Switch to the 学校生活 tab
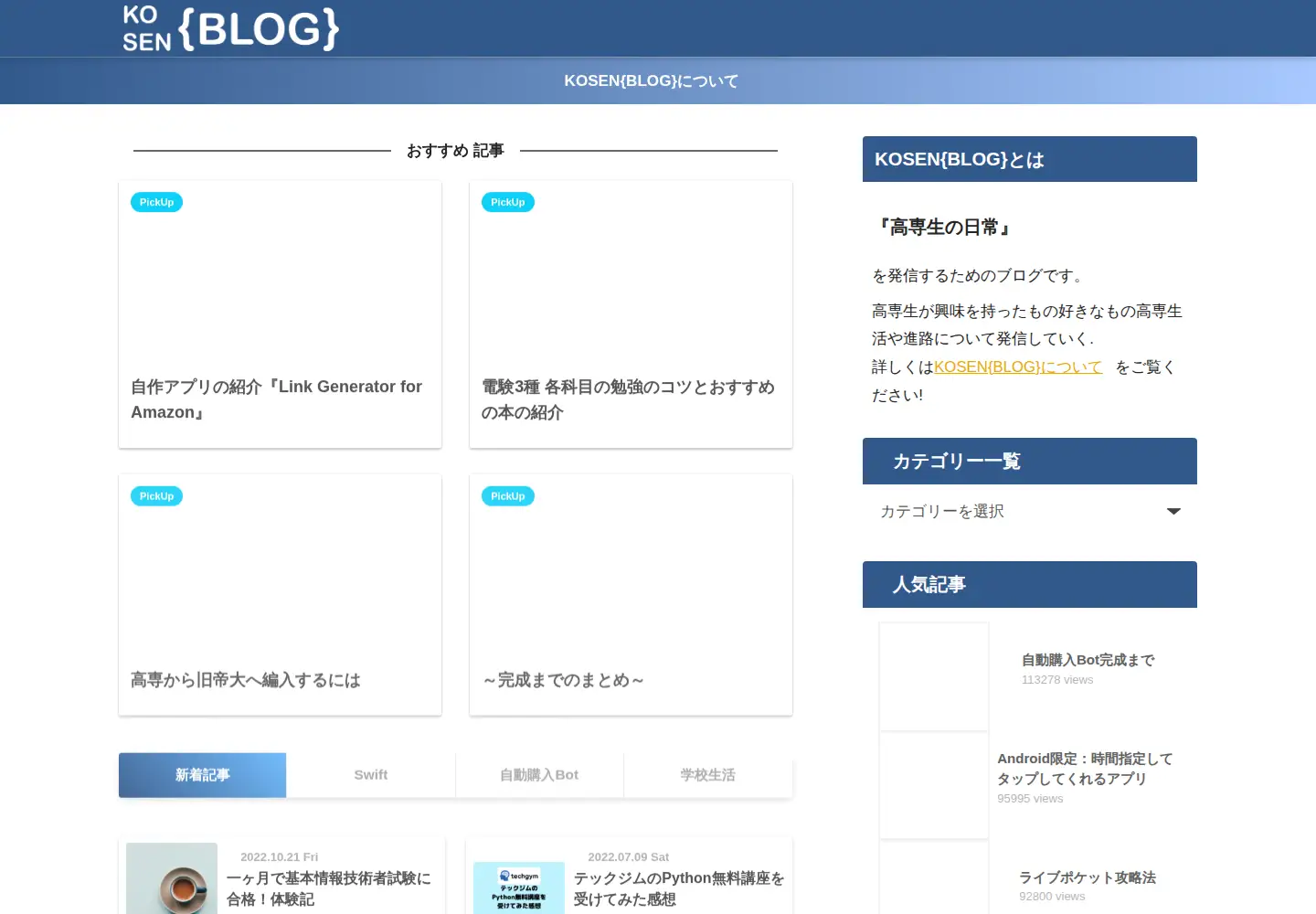This screenshot has height=914, width=1316. pos(708,775)
